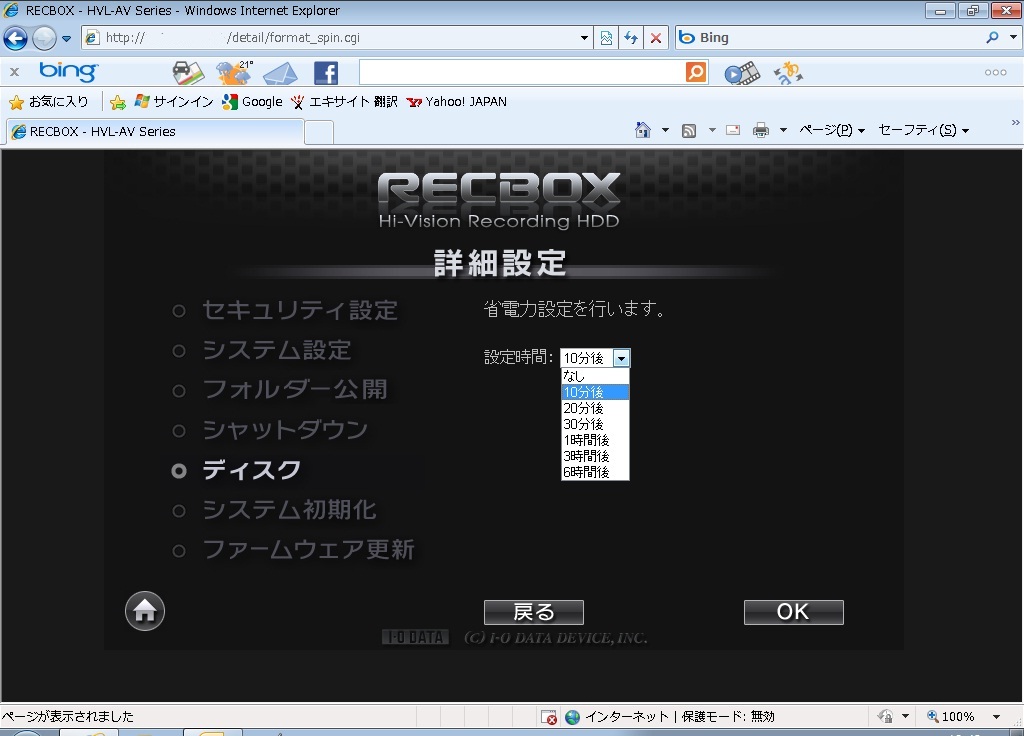Image resolution: width=1024 pixels, height=736 pixels.
Task: Click the browser back arrow button
Action: (16, 38)
